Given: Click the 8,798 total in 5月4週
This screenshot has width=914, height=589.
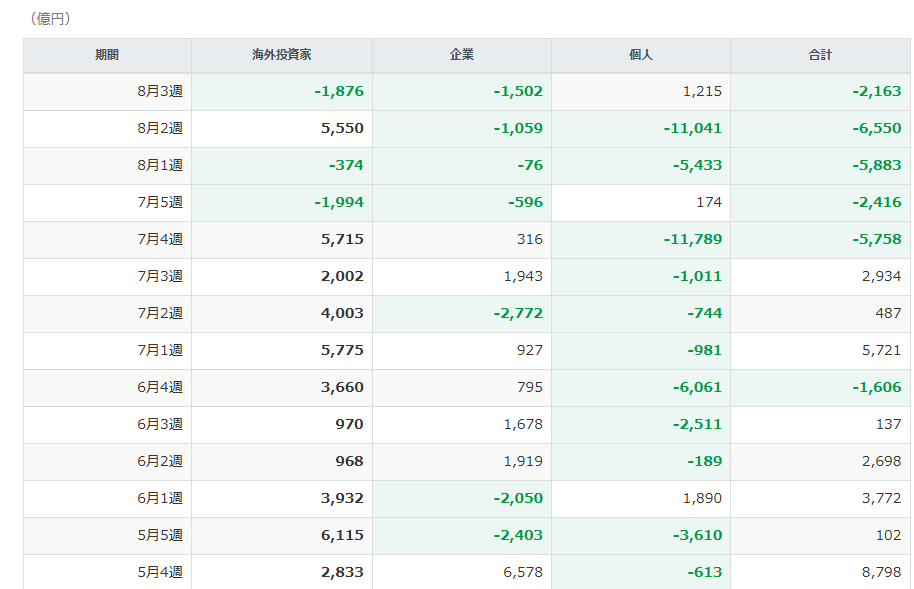Looking at the screenshot, I should pos(881,572).
